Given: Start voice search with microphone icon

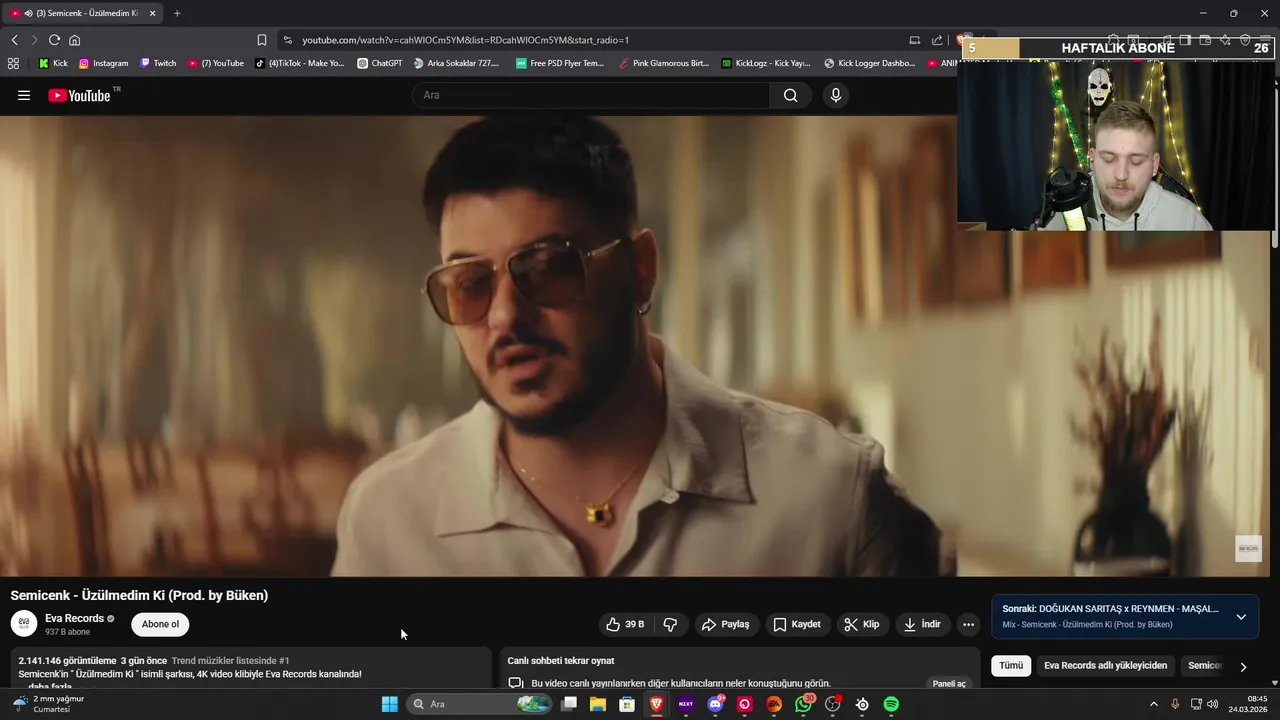Looking at the screenshot, I should tap(836, 95).
